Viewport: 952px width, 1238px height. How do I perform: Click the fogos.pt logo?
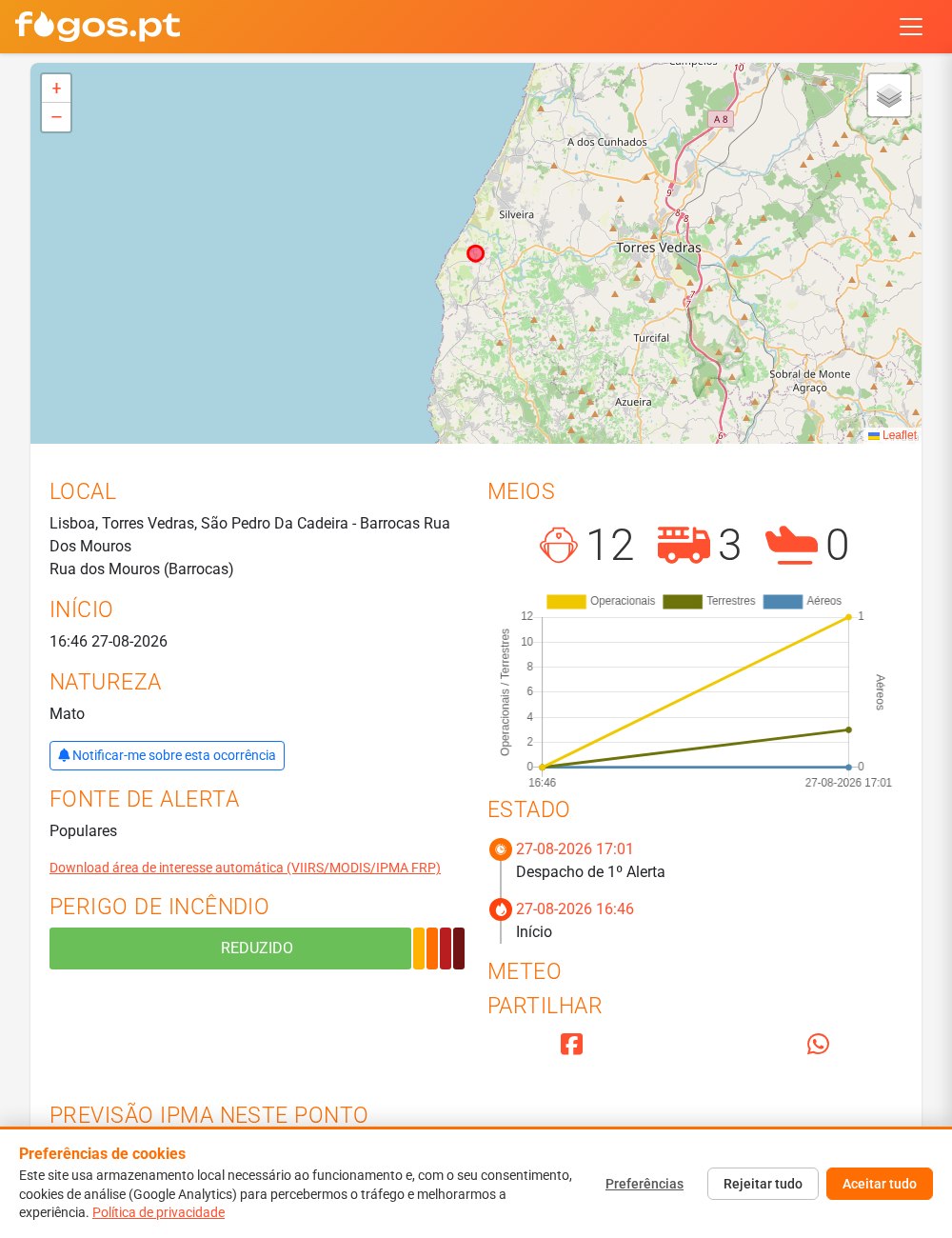(x=98, y=26)
